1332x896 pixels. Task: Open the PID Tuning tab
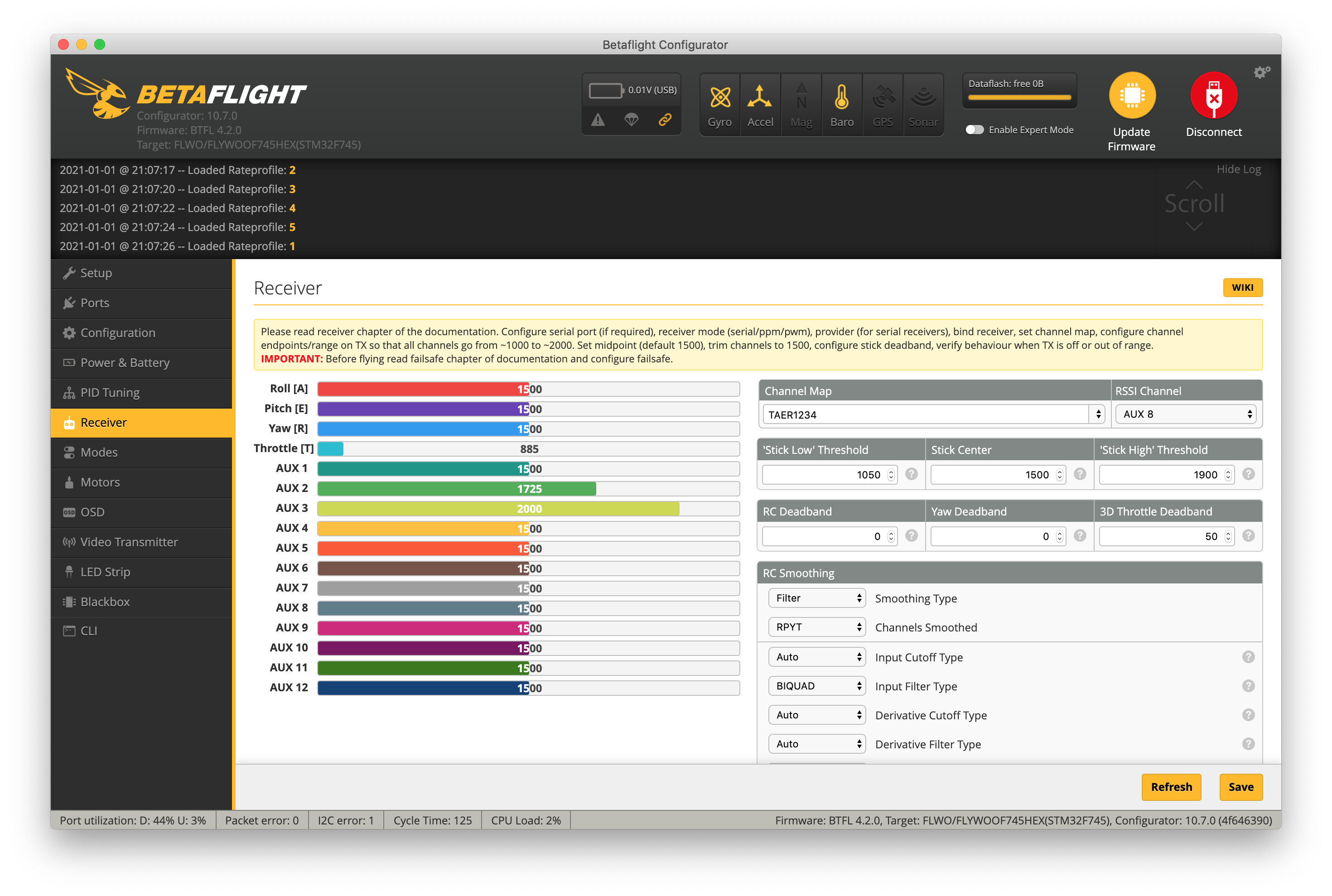[141, 393]
